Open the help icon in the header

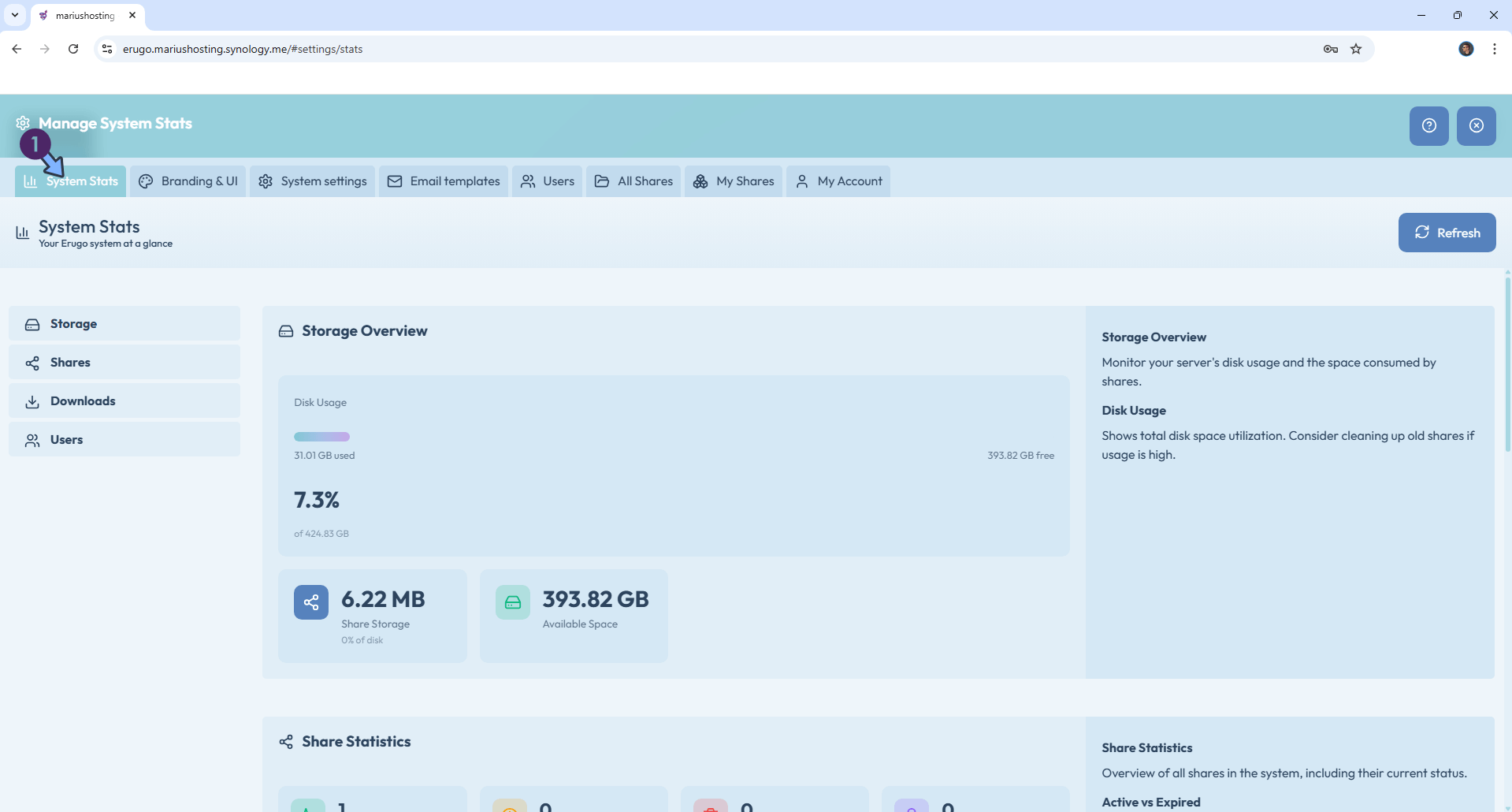pyautogui.click(x=1428, y=126)
